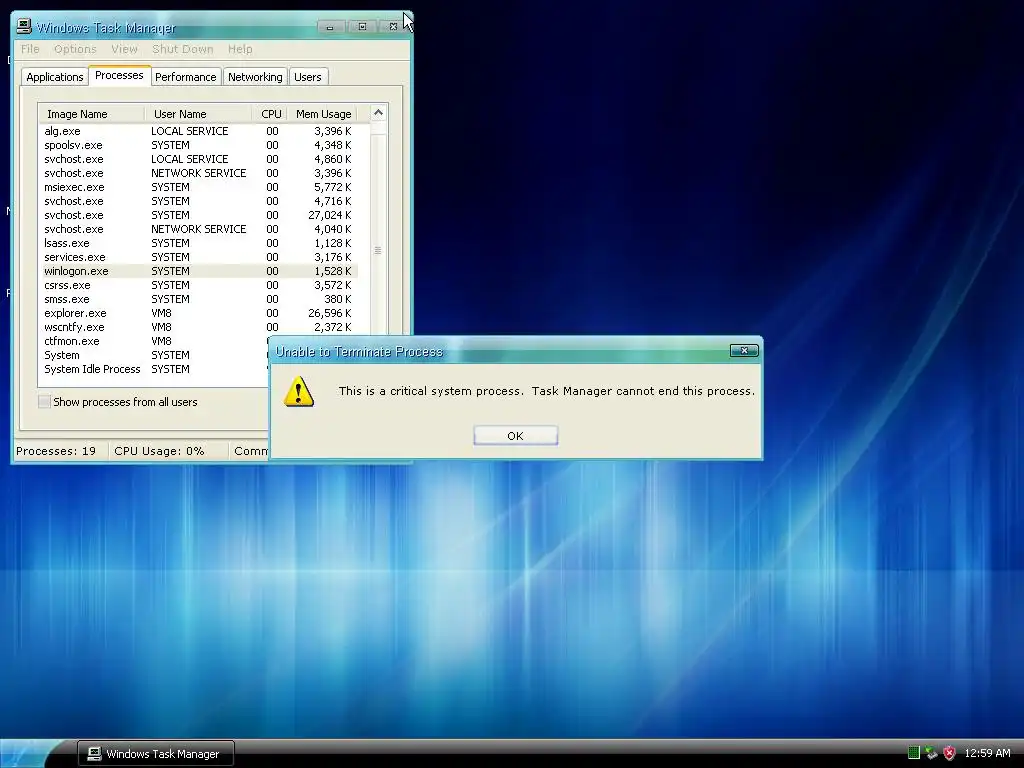Click the red security shield tray icon

pos(950,753)
